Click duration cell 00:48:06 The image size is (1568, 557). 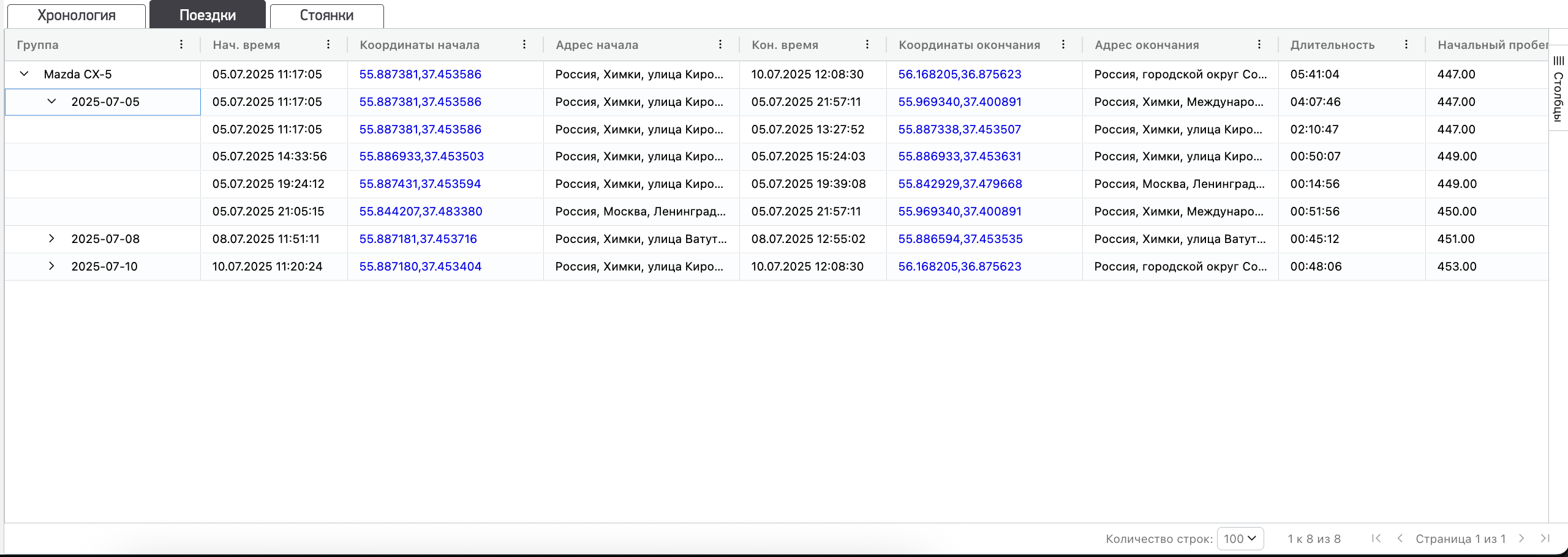[x=1352, y=266]
